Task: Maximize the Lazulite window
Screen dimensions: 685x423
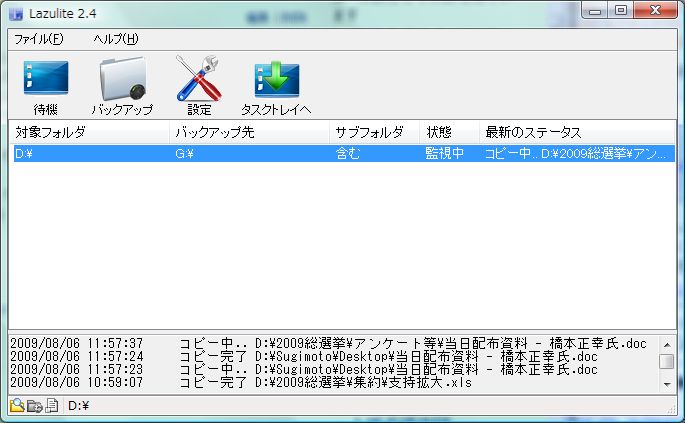Action: (621, 10)
